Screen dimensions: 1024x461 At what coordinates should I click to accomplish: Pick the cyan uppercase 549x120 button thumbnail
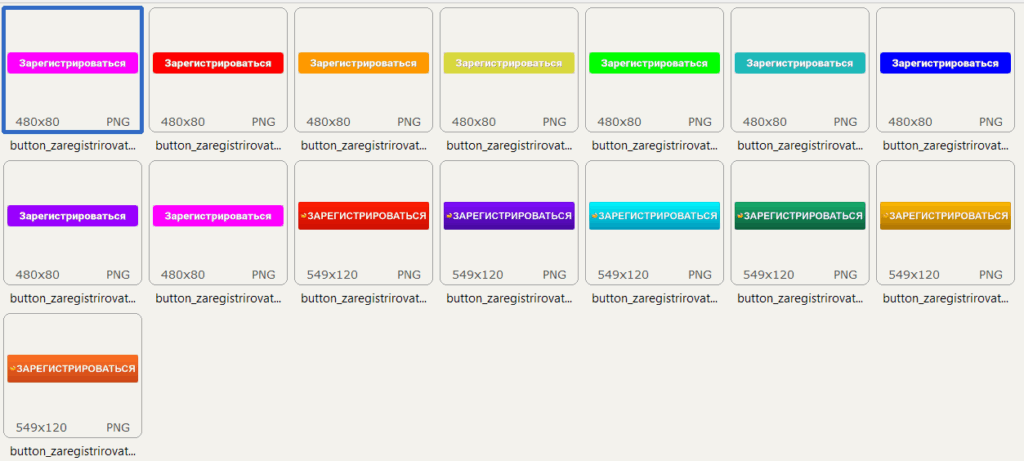[x=654, y=216]
